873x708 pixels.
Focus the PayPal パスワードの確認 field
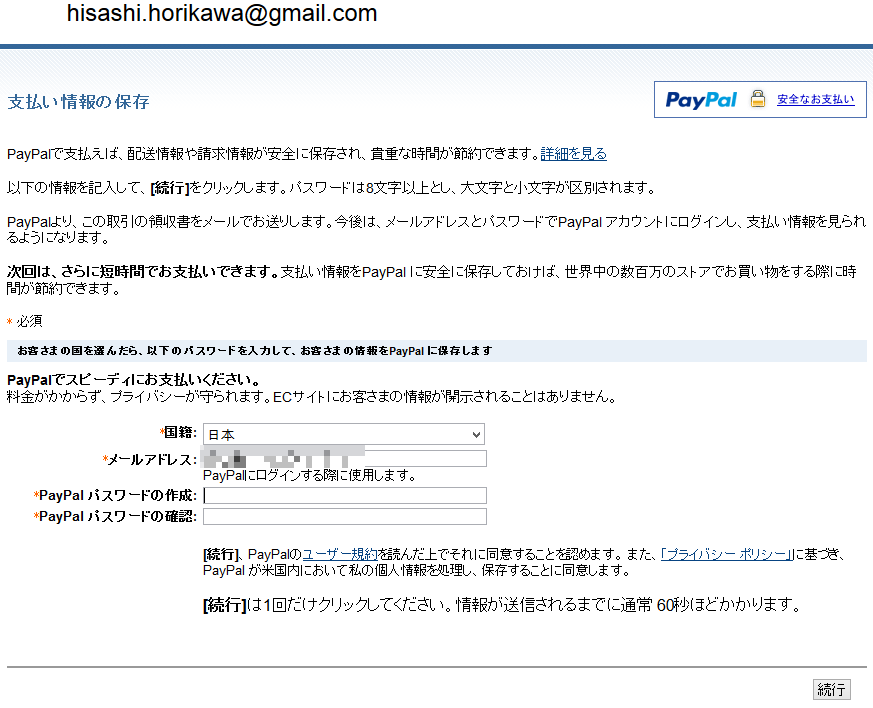[345, 517]
